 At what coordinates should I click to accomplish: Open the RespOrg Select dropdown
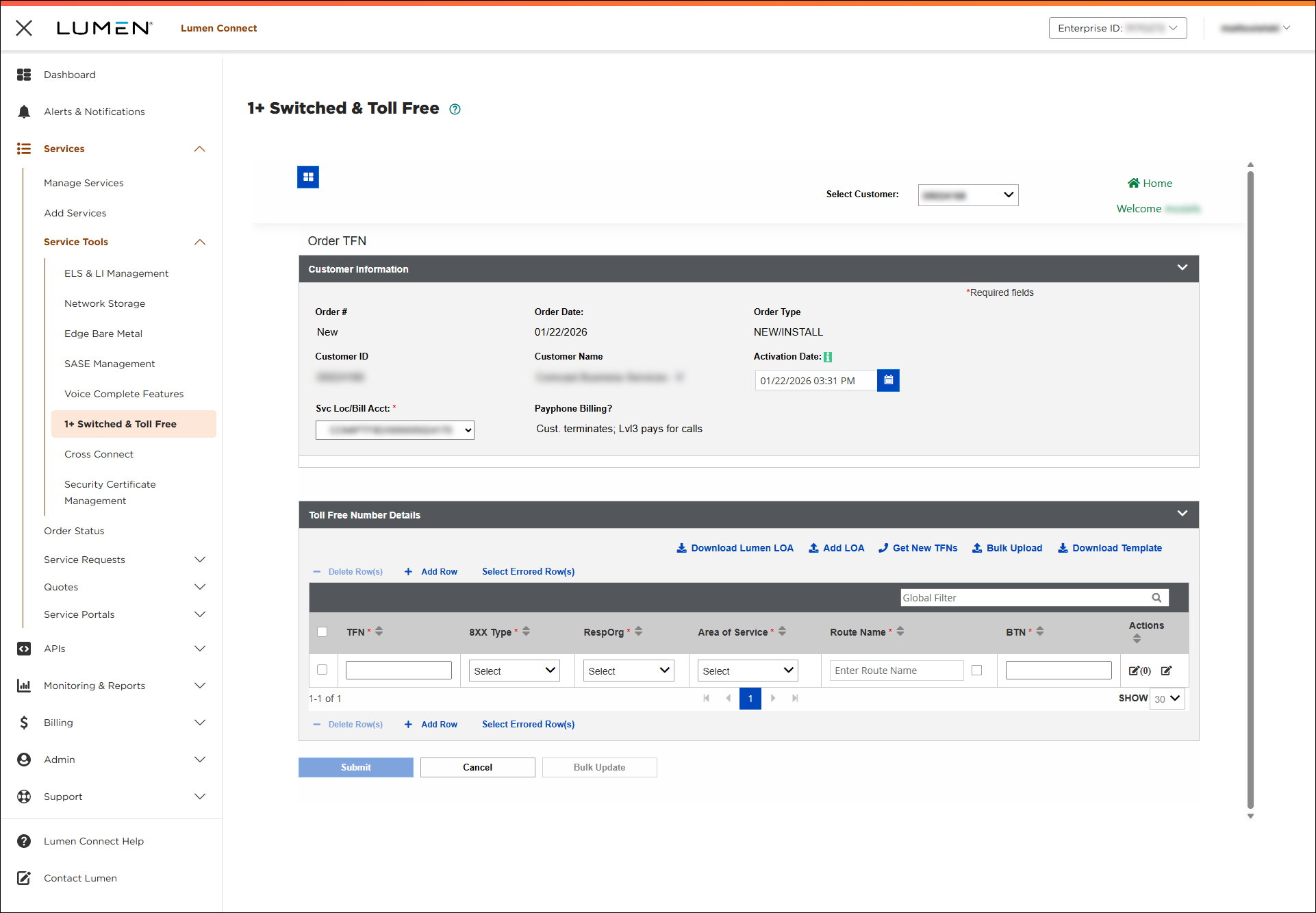pos(629,671)
